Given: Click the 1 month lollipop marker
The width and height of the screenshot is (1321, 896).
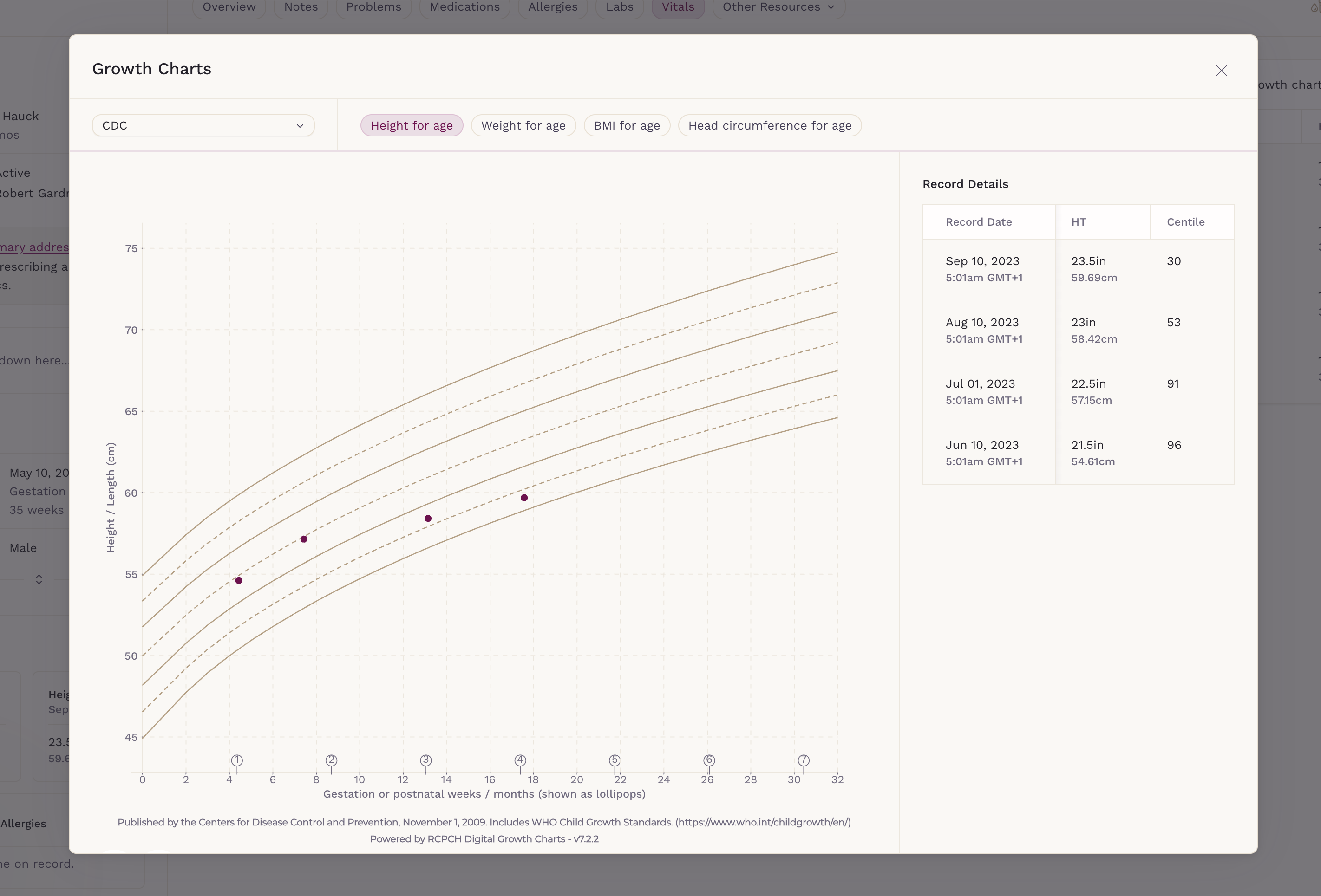Looking at the screenshot, I should (237, 760).
